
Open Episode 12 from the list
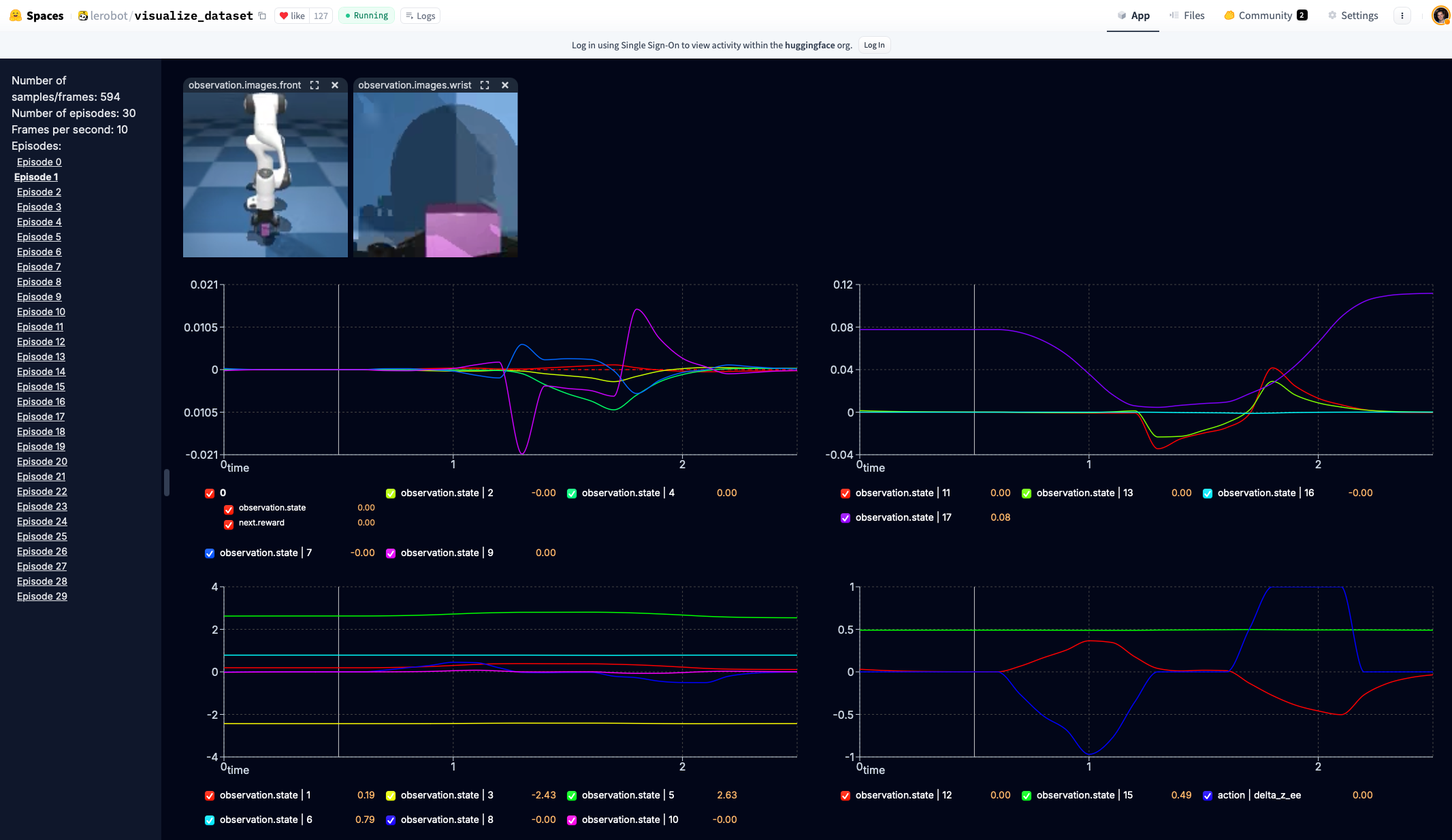pyautogui.click(x=41, y=342)
